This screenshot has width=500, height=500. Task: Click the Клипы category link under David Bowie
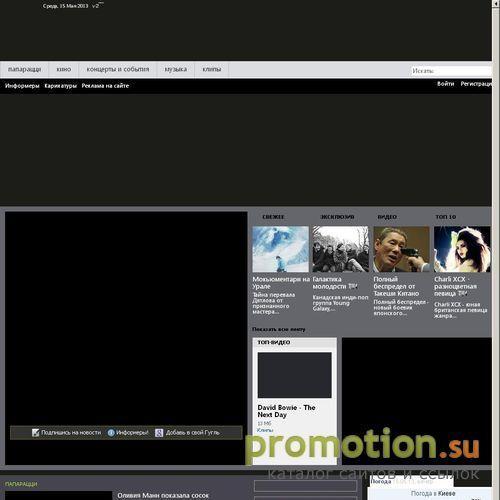click(x=265, y=430)
